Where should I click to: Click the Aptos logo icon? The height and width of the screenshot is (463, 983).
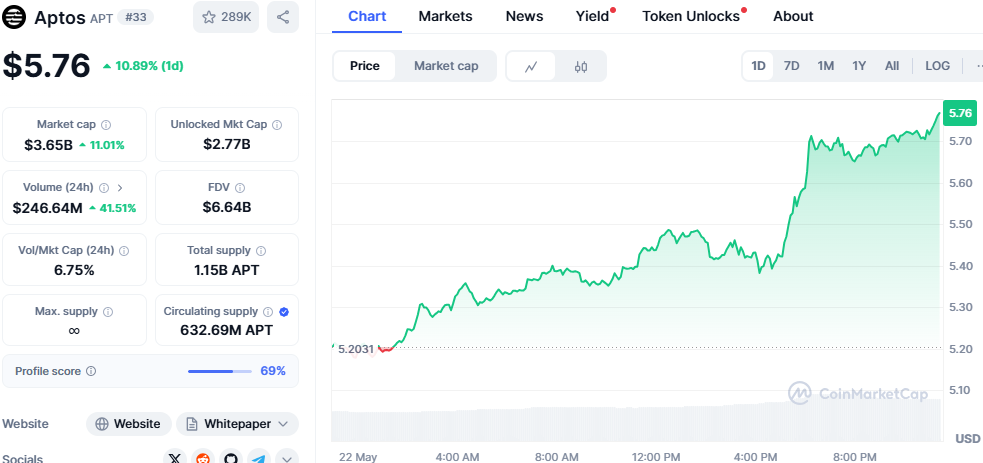tap(14, 17)
